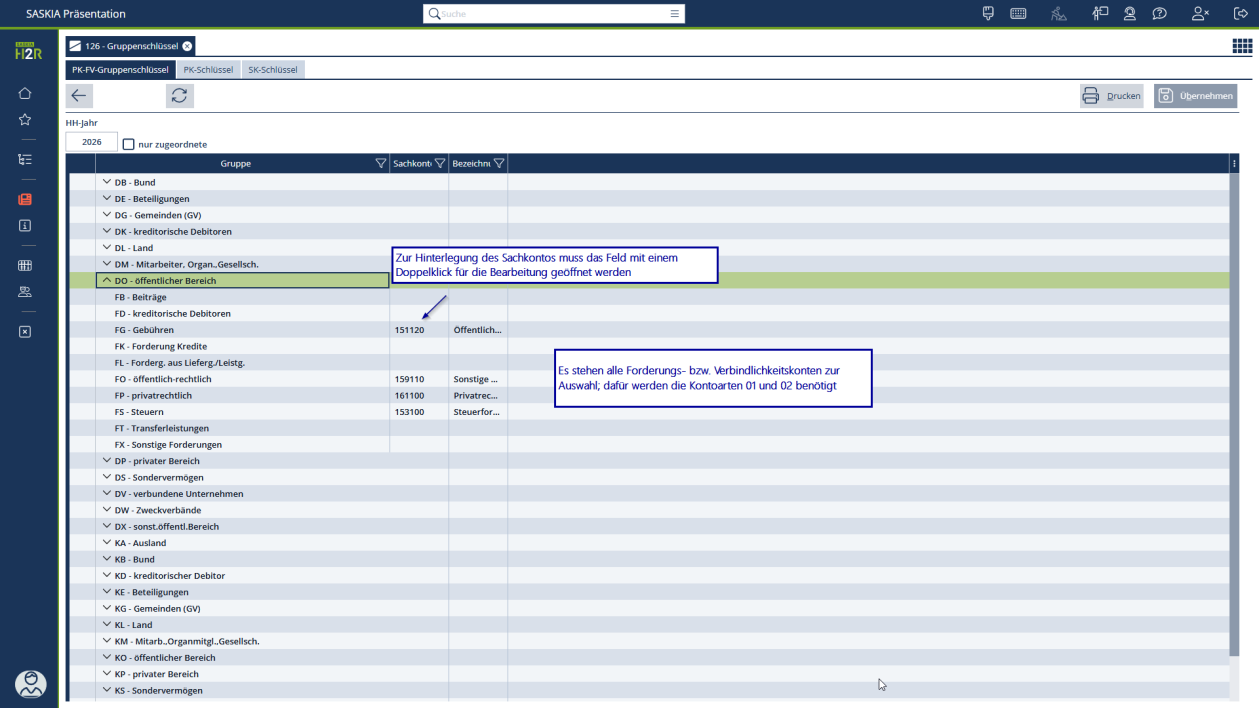
Task: Filter the Gruppe column
Action: pyautogui.click(x=380, y=164)
